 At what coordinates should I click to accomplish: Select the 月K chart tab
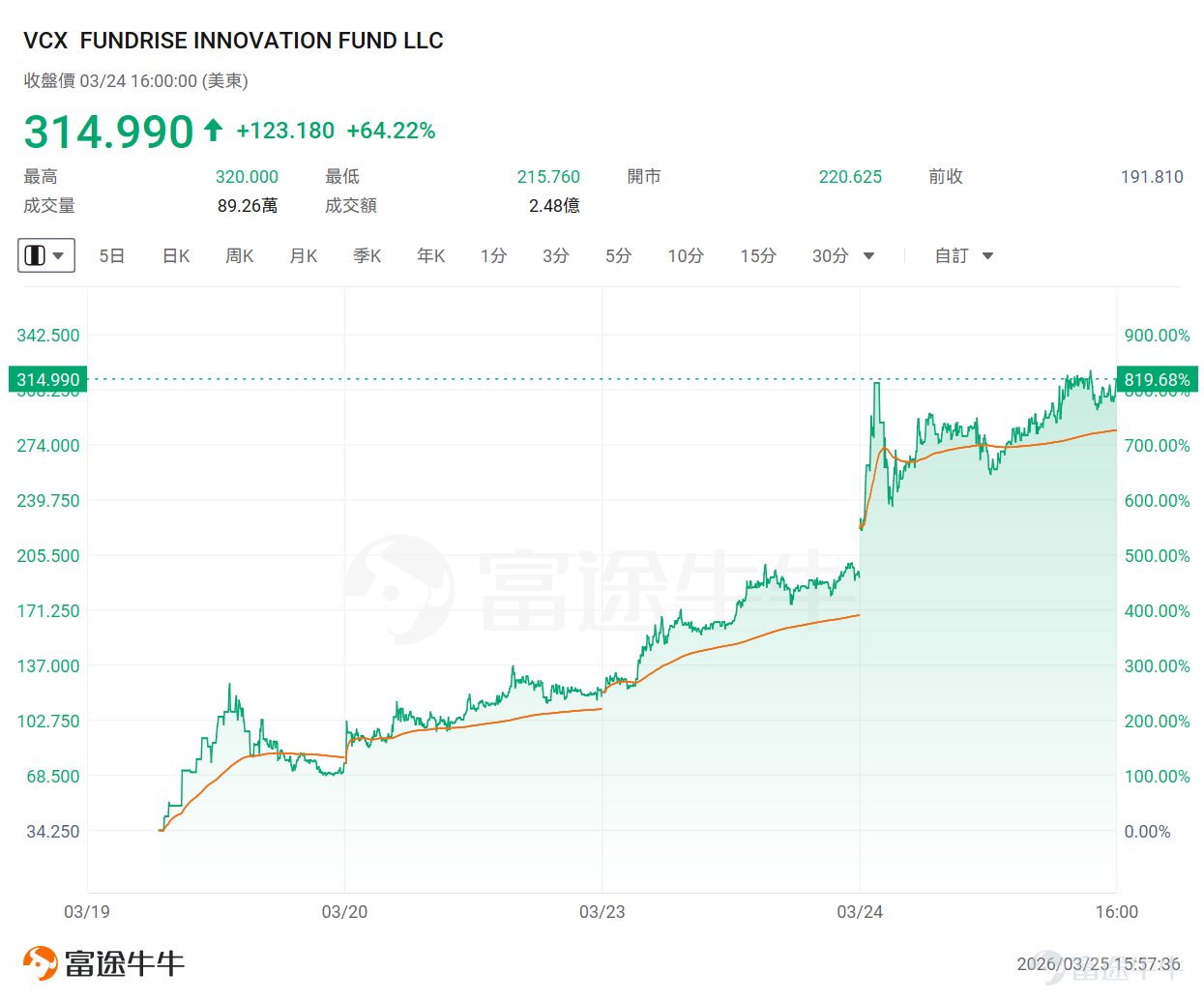[x=304, y=255]
